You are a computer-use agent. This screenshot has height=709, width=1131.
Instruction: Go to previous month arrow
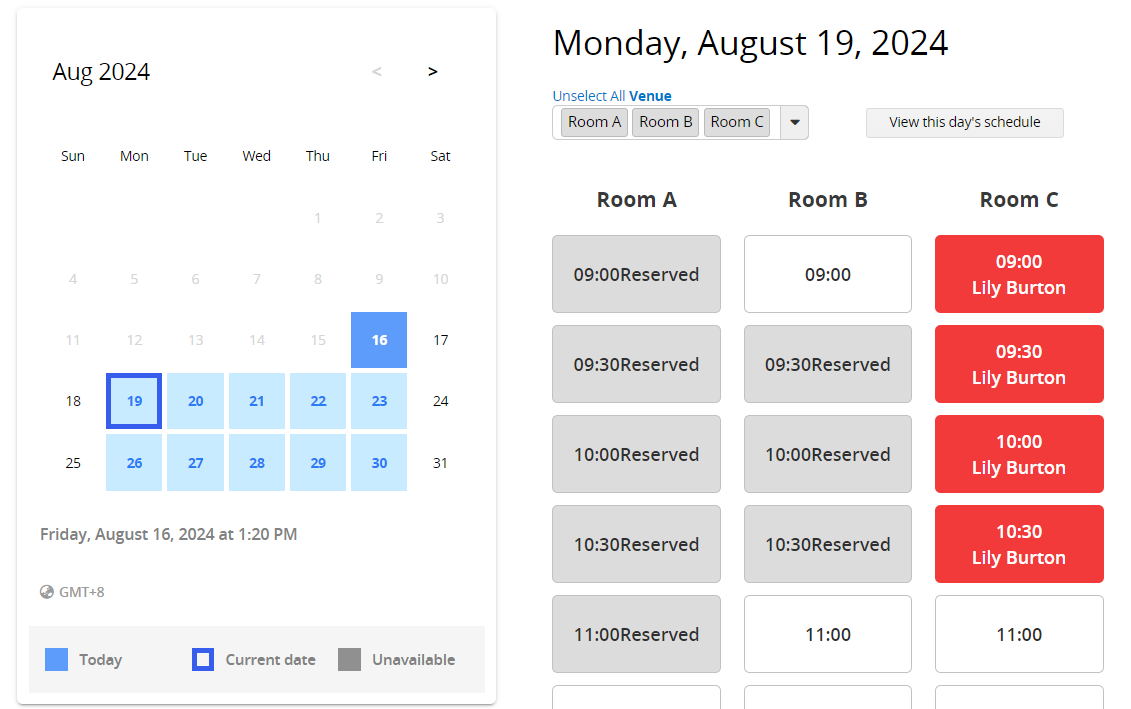[377, 72]
